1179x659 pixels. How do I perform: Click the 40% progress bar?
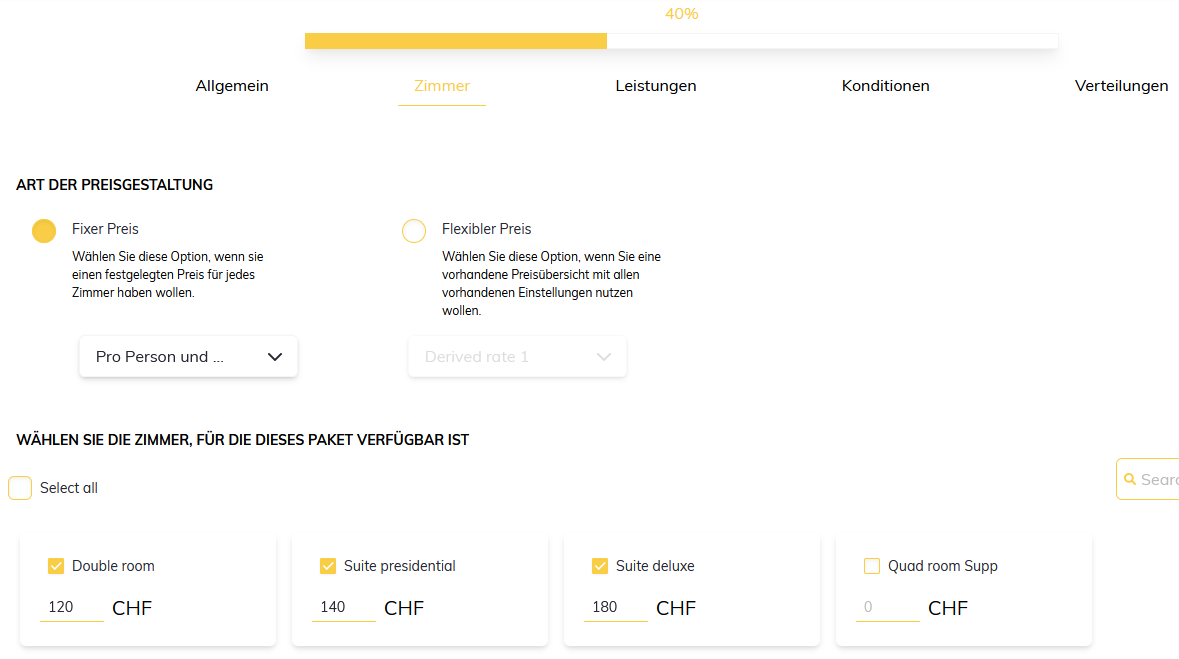[681, 41]
